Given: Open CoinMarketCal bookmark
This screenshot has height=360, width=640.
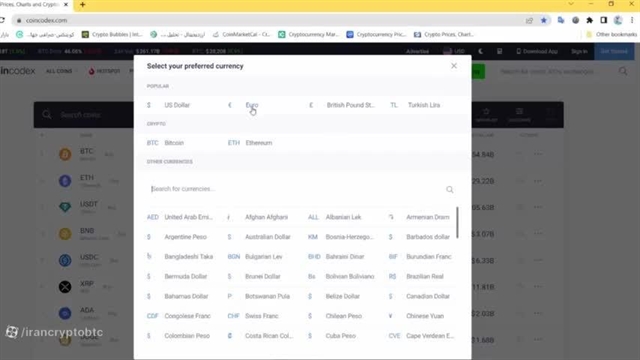Looking at the screenshot, I should (242, 35).
